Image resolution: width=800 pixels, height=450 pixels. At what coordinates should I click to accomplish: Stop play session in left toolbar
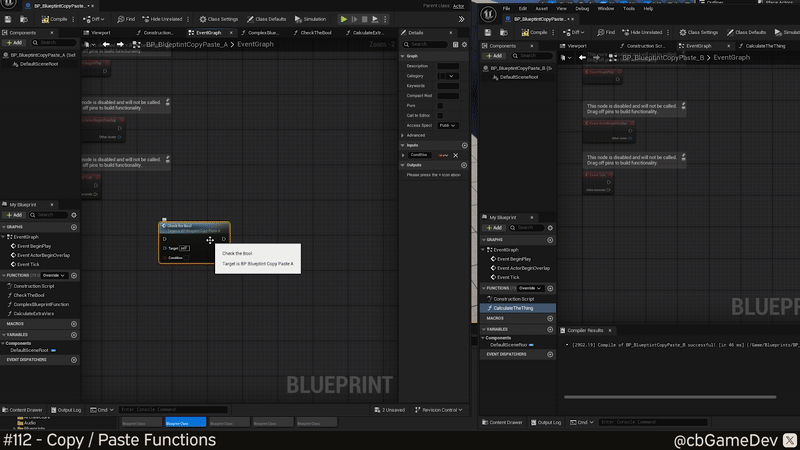(x=364, y=19)
